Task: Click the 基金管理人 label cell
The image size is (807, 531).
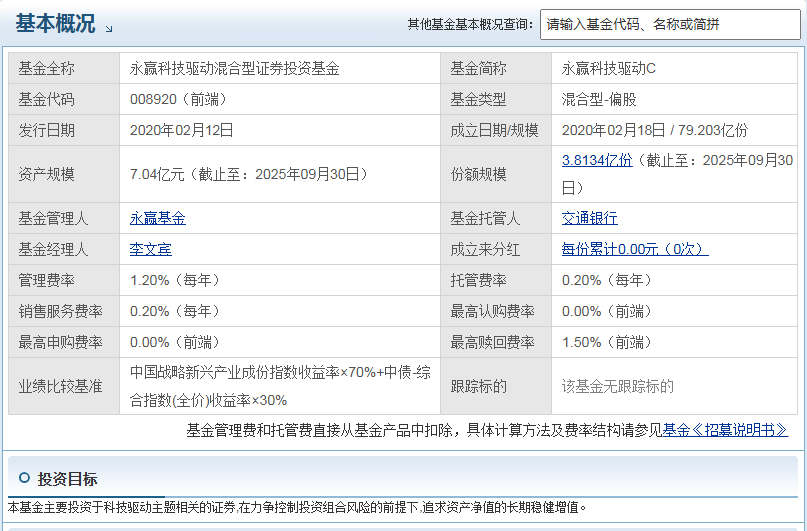Action: click(64, 218)
